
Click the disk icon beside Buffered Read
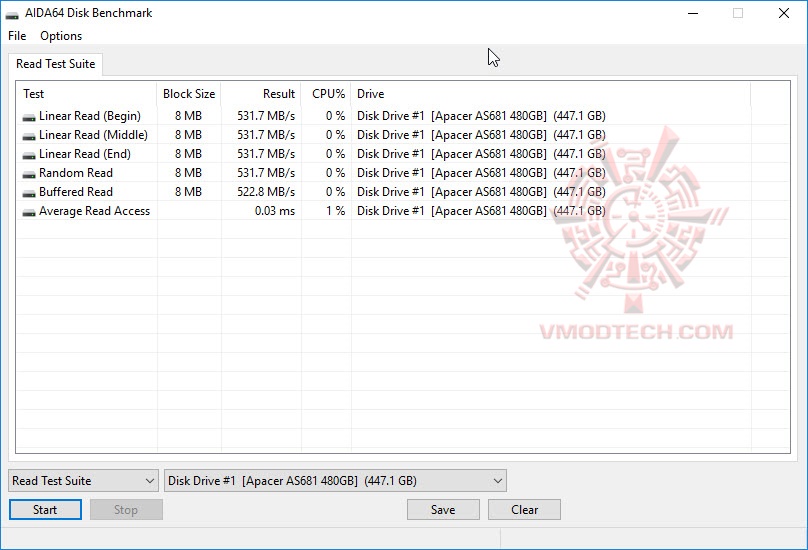[x=29, y=193]
